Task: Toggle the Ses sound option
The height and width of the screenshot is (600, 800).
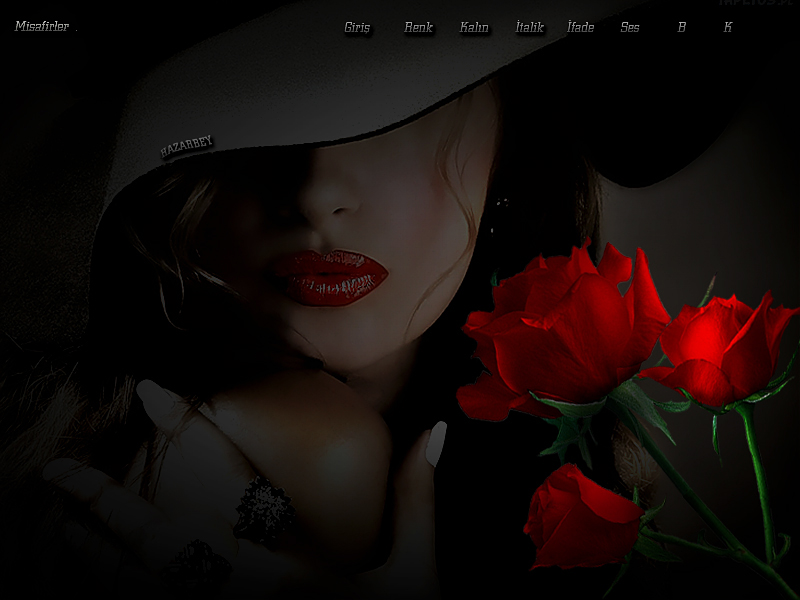Action: (x=630, y=28)
